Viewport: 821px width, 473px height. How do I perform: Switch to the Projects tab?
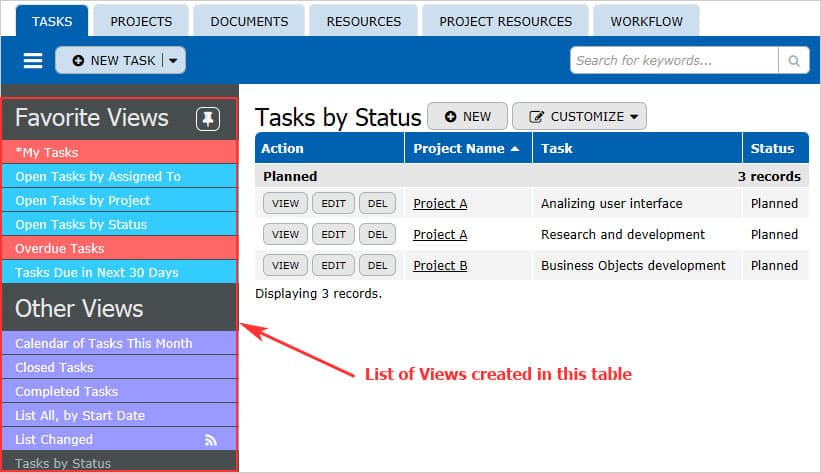[141, 21]
